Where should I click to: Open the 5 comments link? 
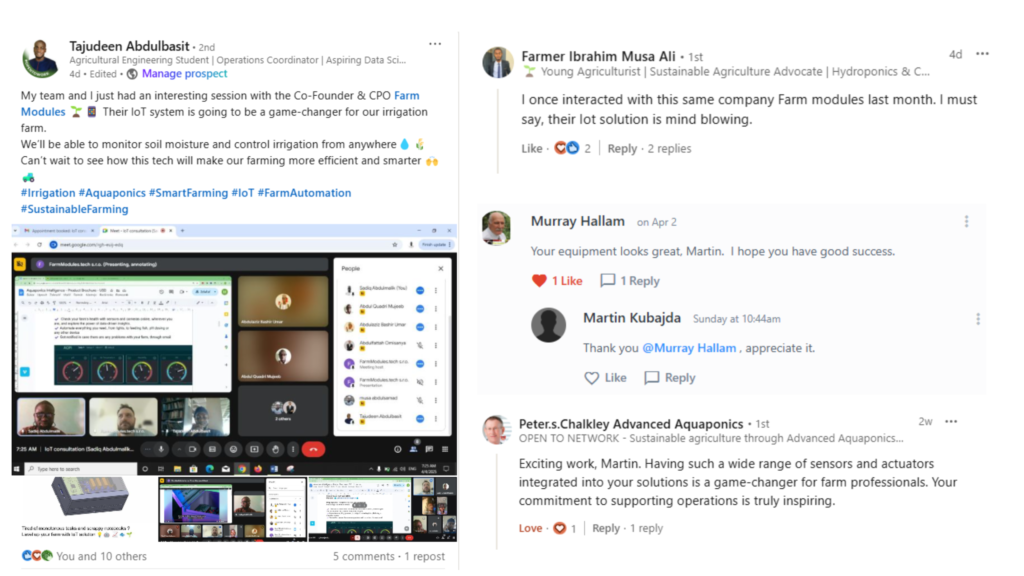pyautogui.click(x=363, y=556)
